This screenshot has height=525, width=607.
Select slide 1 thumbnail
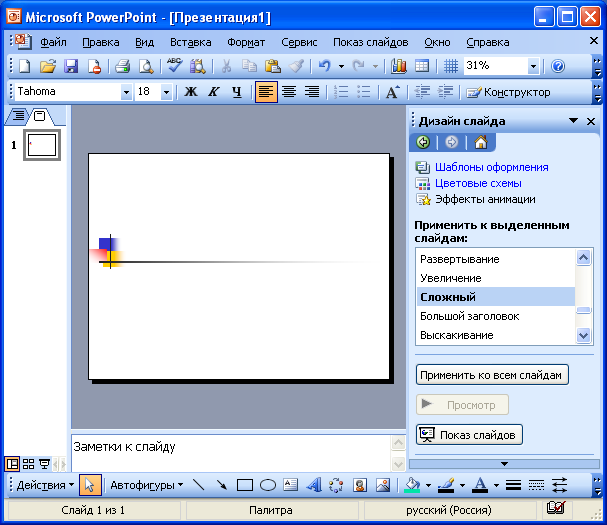pyautogui.click(x=42, y=145)
